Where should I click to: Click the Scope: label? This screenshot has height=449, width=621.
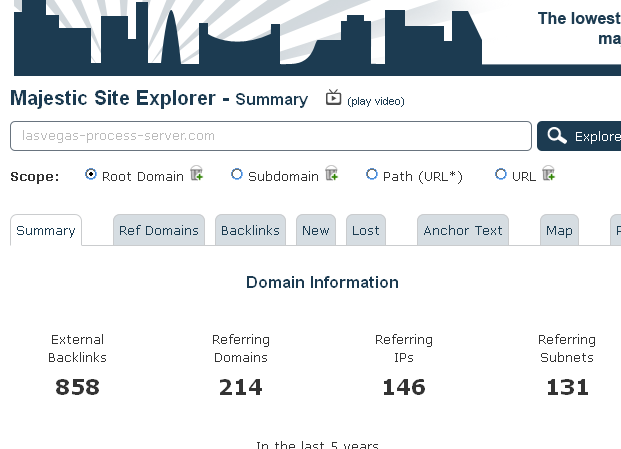tap(35, 176)
